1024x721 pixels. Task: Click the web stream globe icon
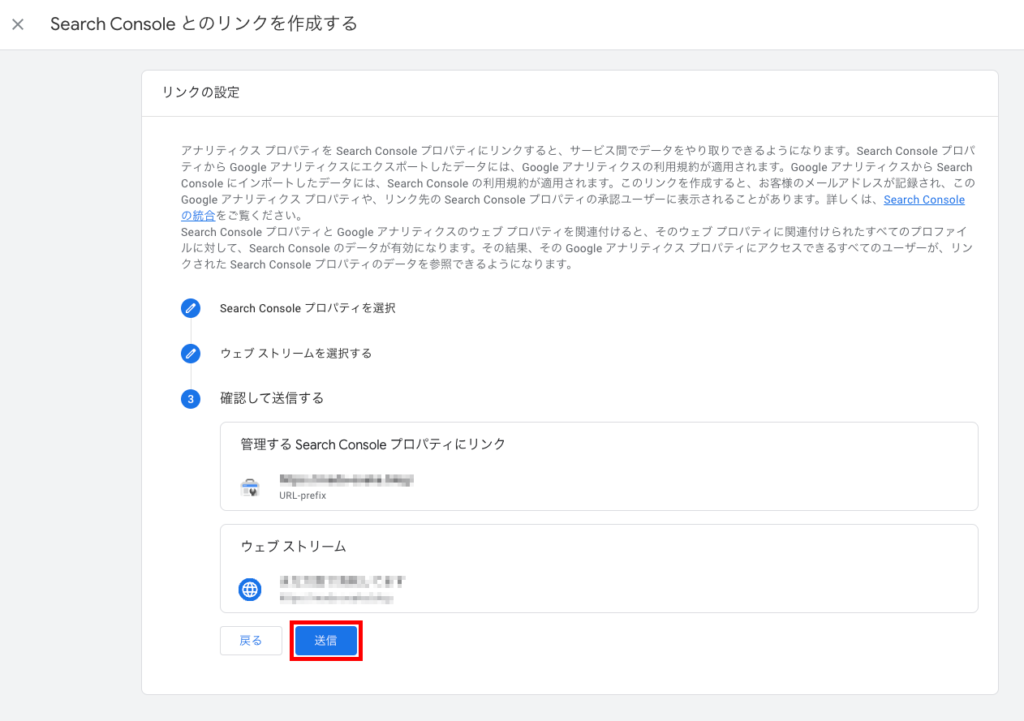pyautogui.click(x=249, y=590)
